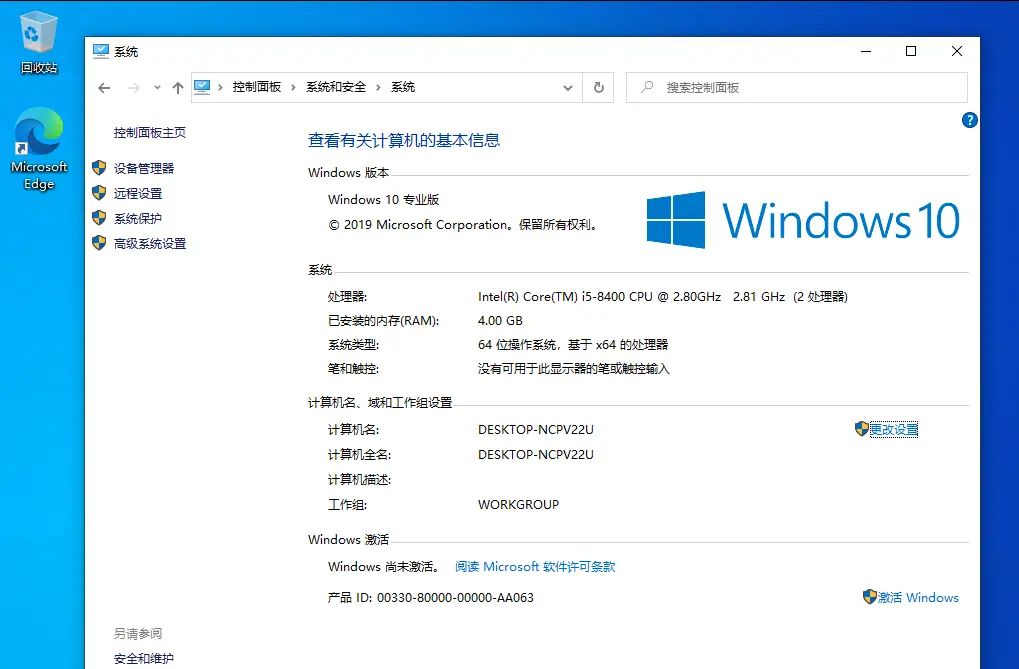
Task: Click the computer icon in the address bar
Action: 202,87
